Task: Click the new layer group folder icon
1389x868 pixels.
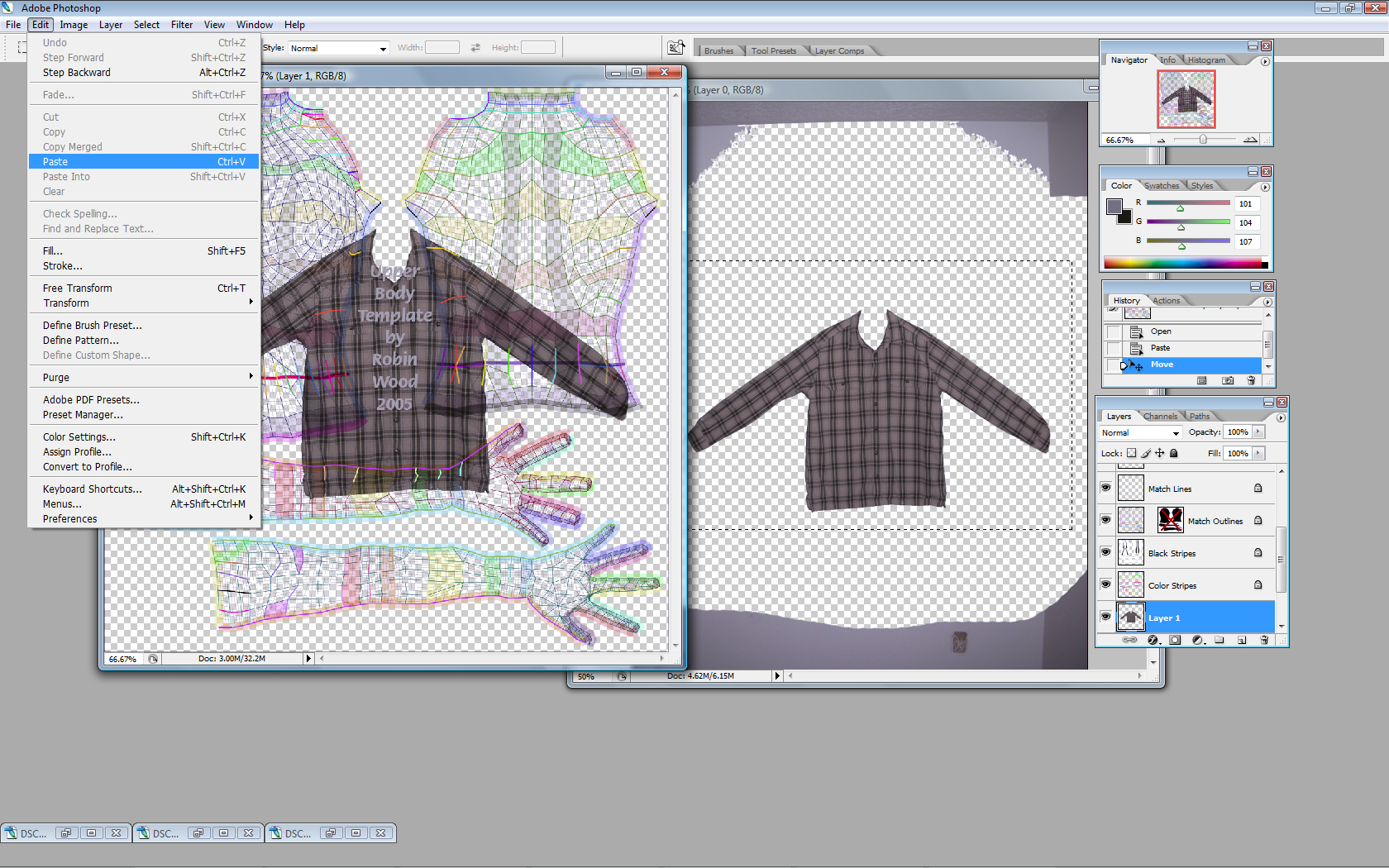Action: point(1220,640)
